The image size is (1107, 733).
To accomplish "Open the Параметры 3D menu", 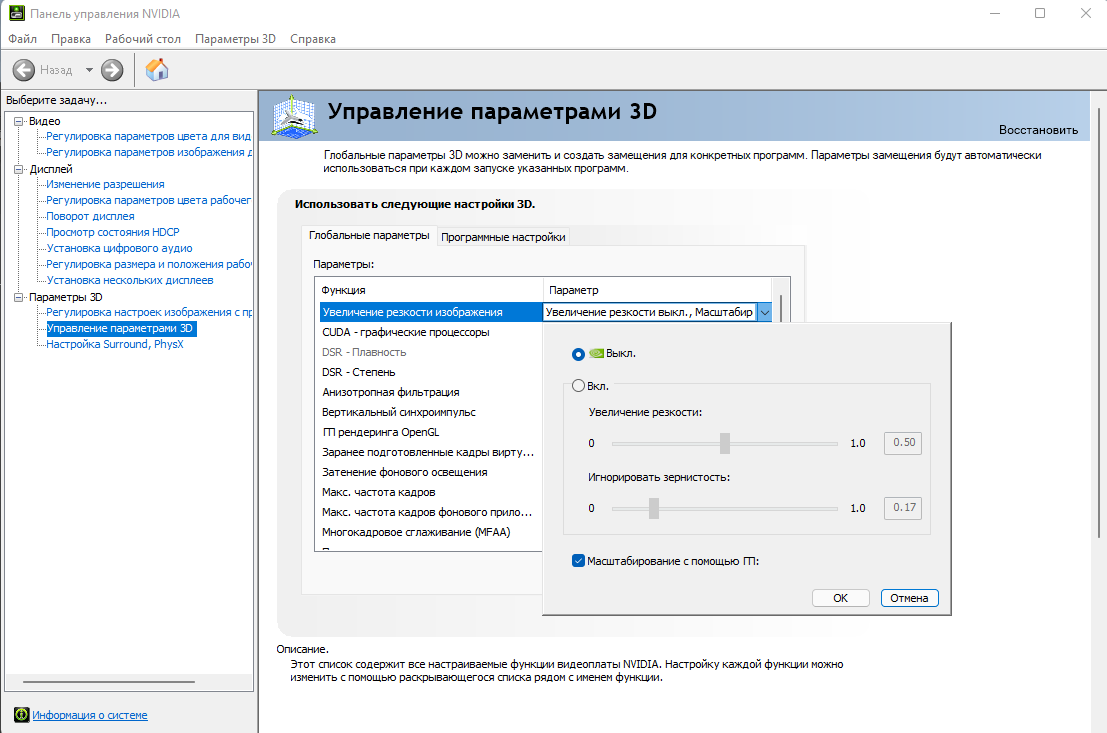I will tap(235, 39).
